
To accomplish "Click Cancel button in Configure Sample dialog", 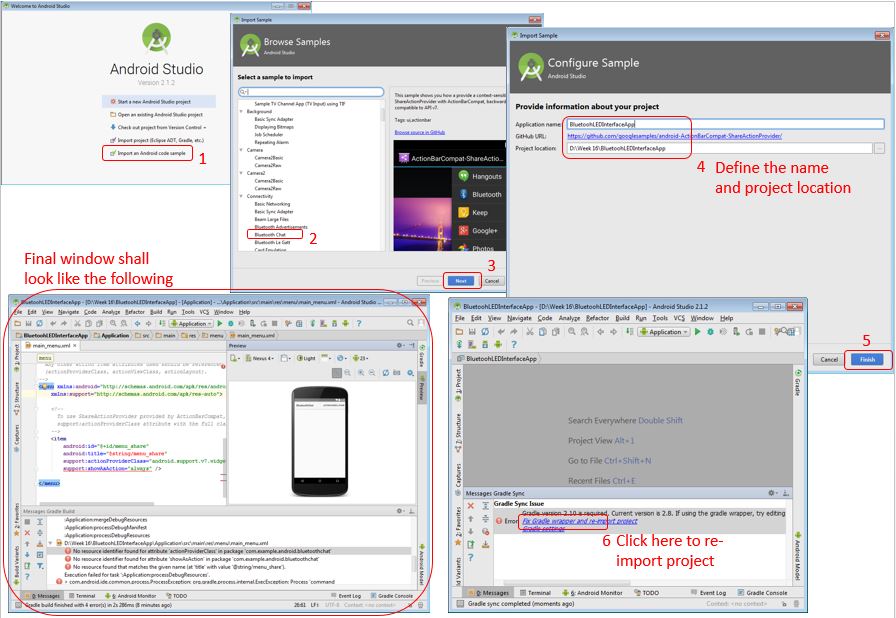I will click(x=829, y=359).
